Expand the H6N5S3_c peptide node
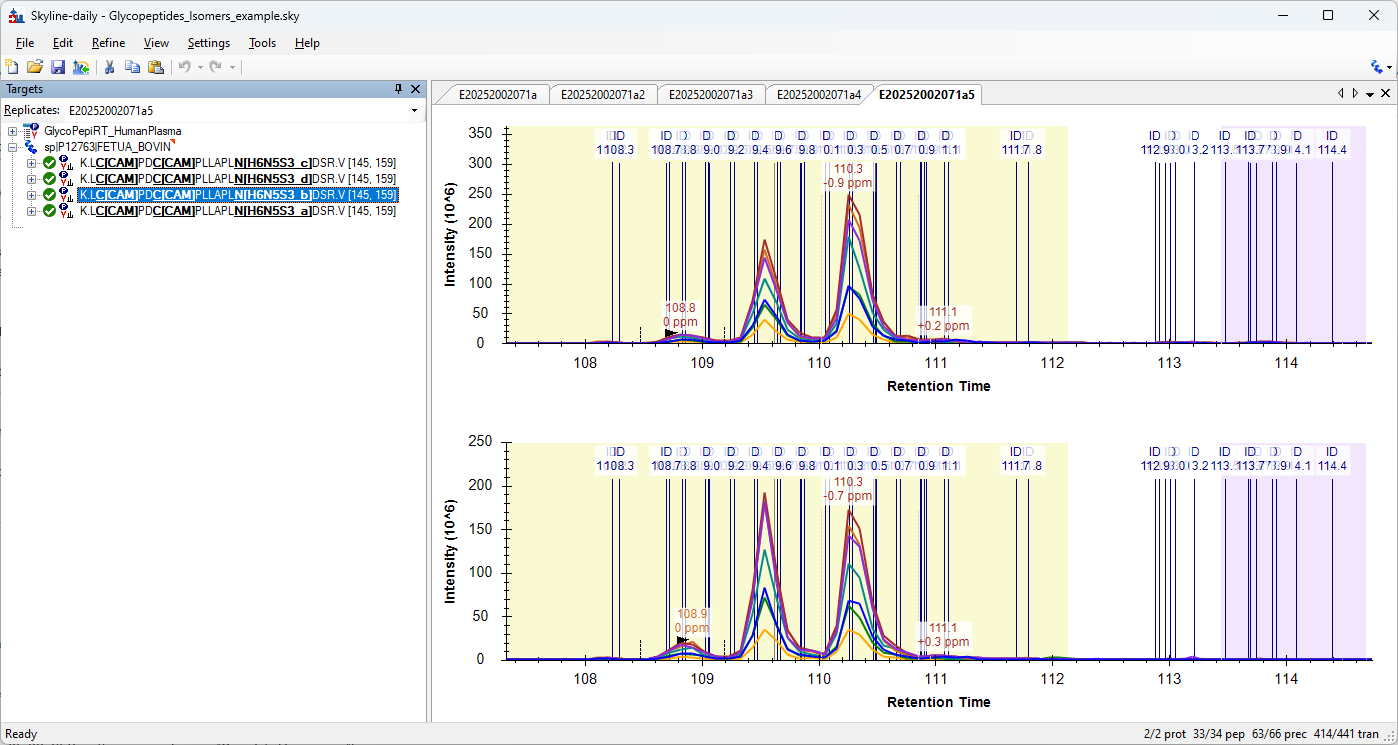Screen dimensions: 1398x745 pyautogui.click(x=32, y=163)
